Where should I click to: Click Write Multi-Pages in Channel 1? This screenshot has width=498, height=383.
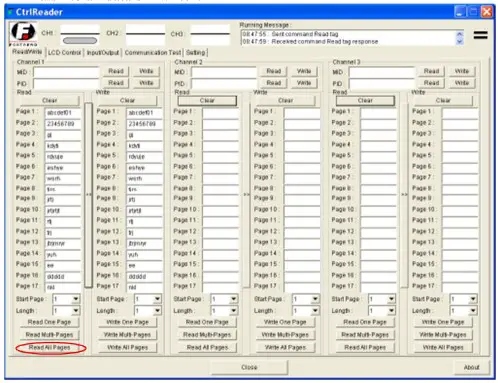click(x=127, y=335)
